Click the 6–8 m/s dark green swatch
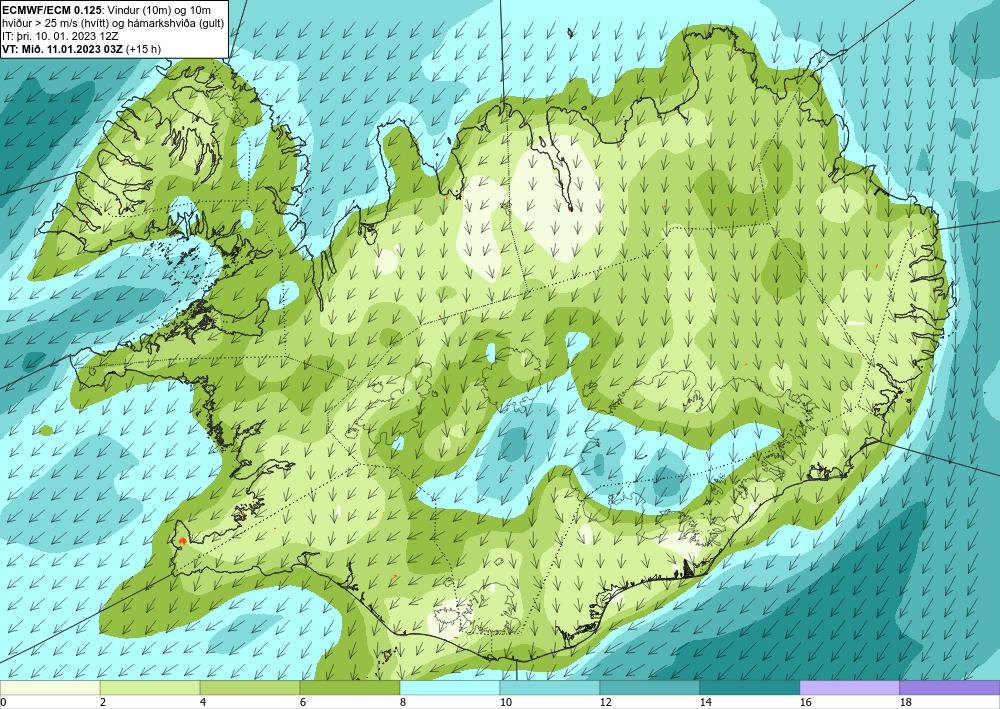Viewport: 1000px width, 709px height. [x=350, y=687]
